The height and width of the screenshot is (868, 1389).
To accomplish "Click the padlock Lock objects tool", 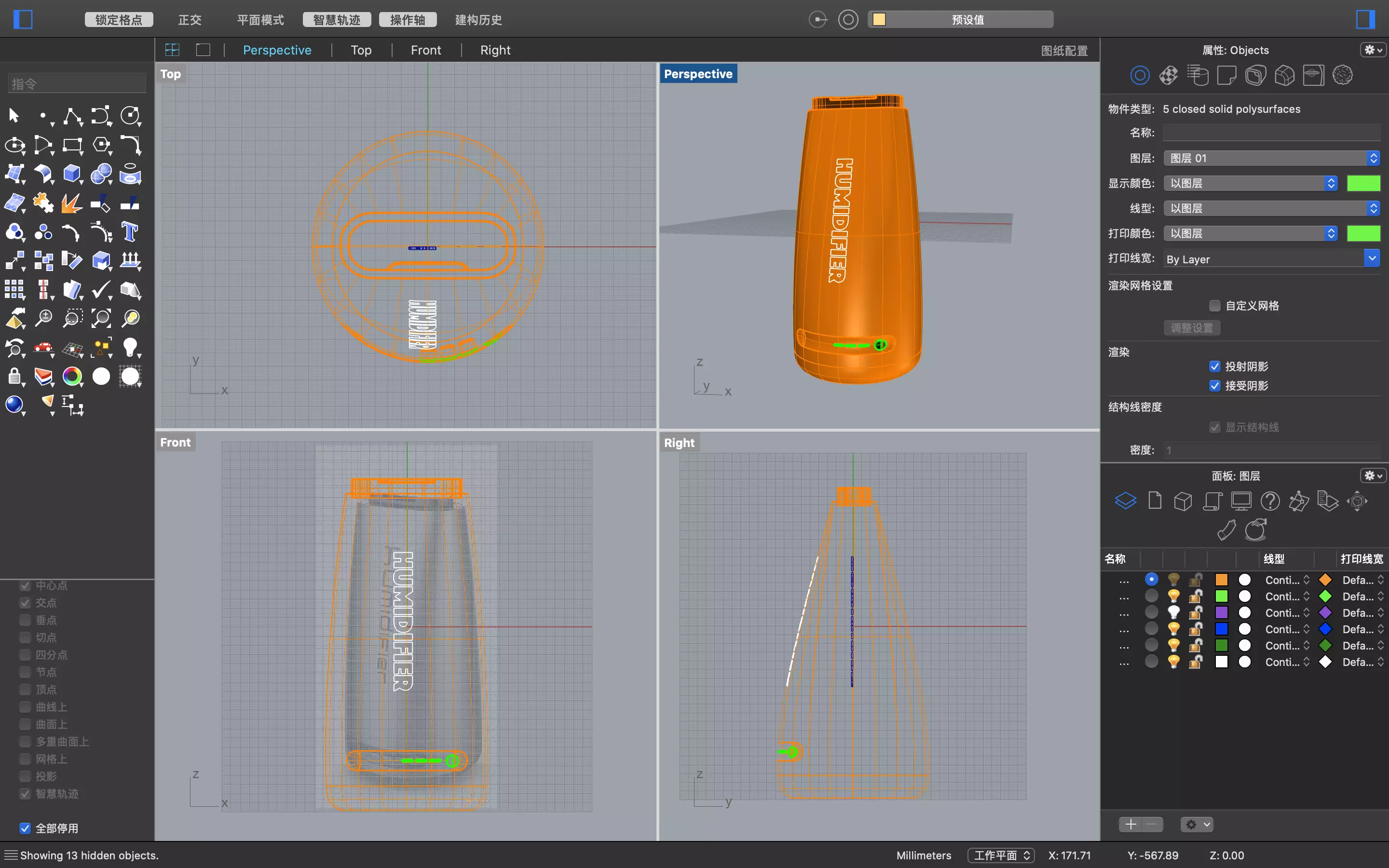I will 14,376.
